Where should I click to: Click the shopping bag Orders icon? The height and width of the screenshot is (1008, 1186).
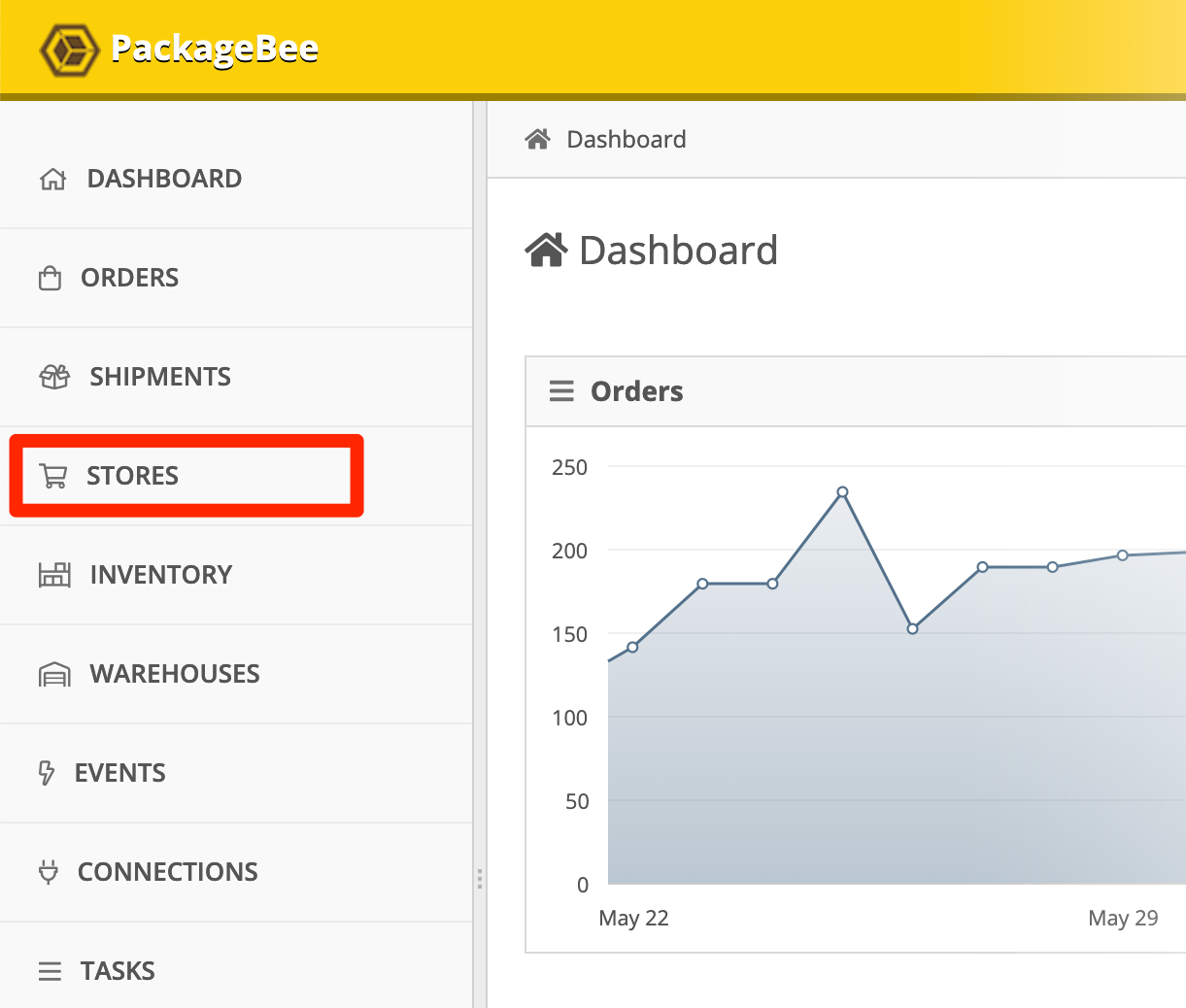(x=50, y=279)
